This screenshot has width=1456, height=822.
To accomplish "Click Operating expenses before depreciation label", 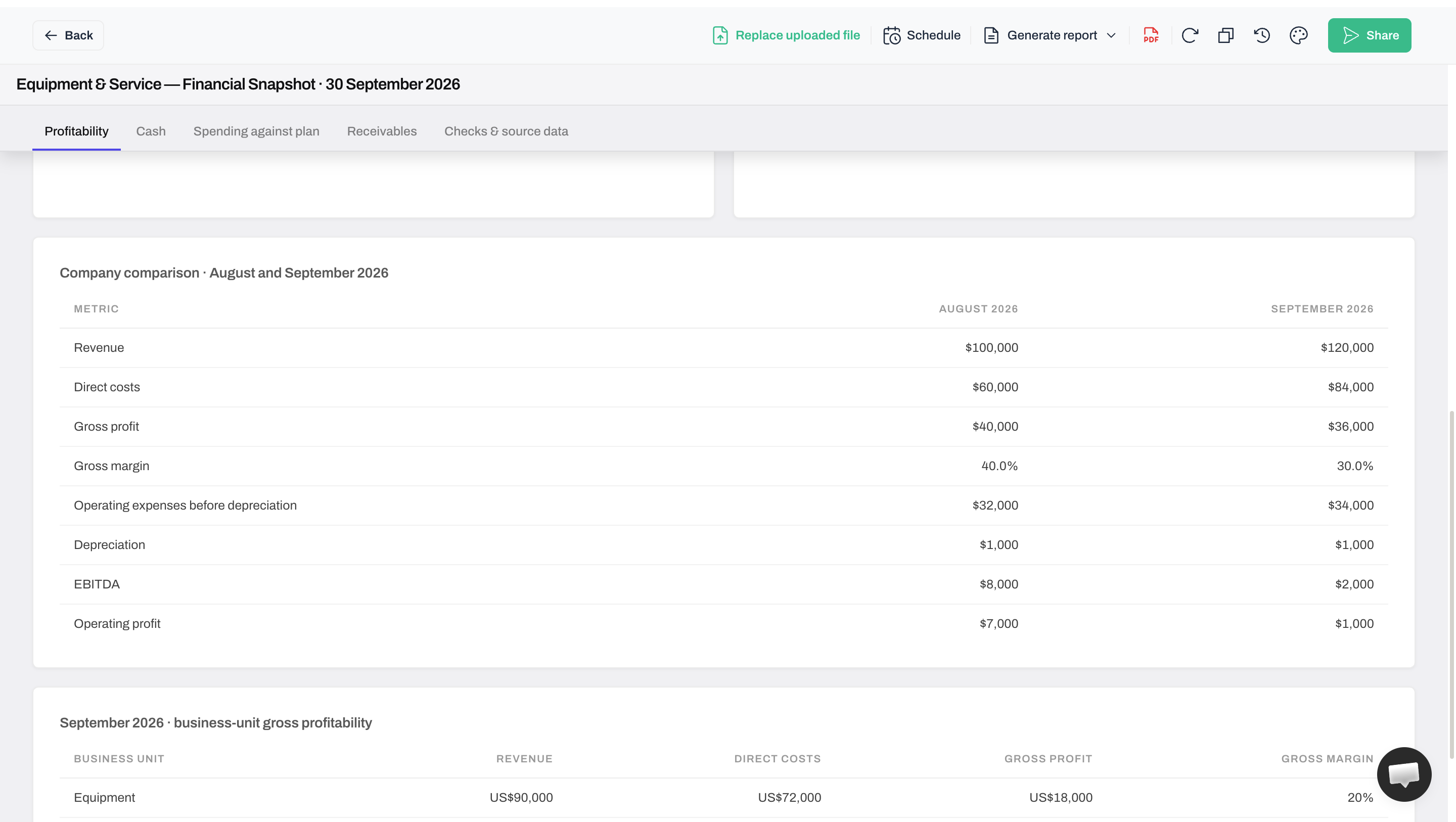I will coord(186,506).
